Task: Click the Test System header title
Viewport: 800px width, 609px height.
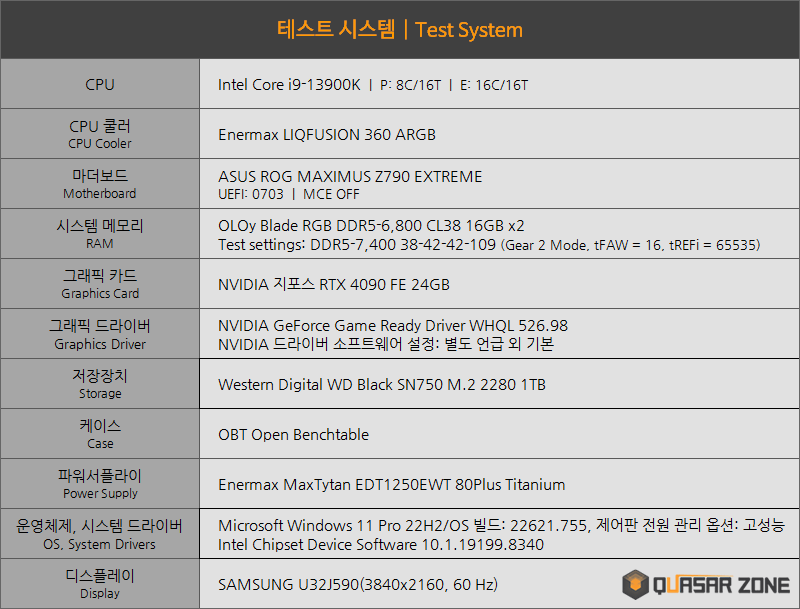Action: click(400, 29)
